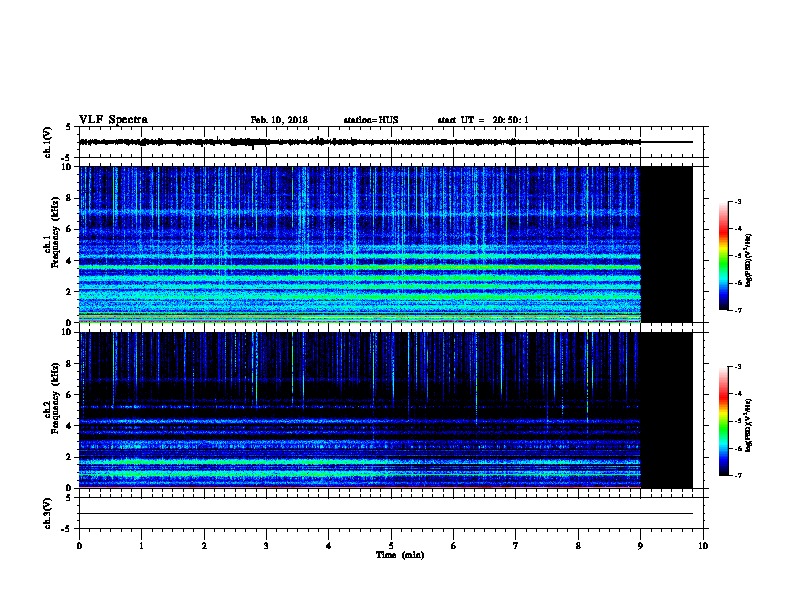The height and width of the screenshot is (612, 792).
Task: Click the "station=HUS" header text
Action: point(371,120)
